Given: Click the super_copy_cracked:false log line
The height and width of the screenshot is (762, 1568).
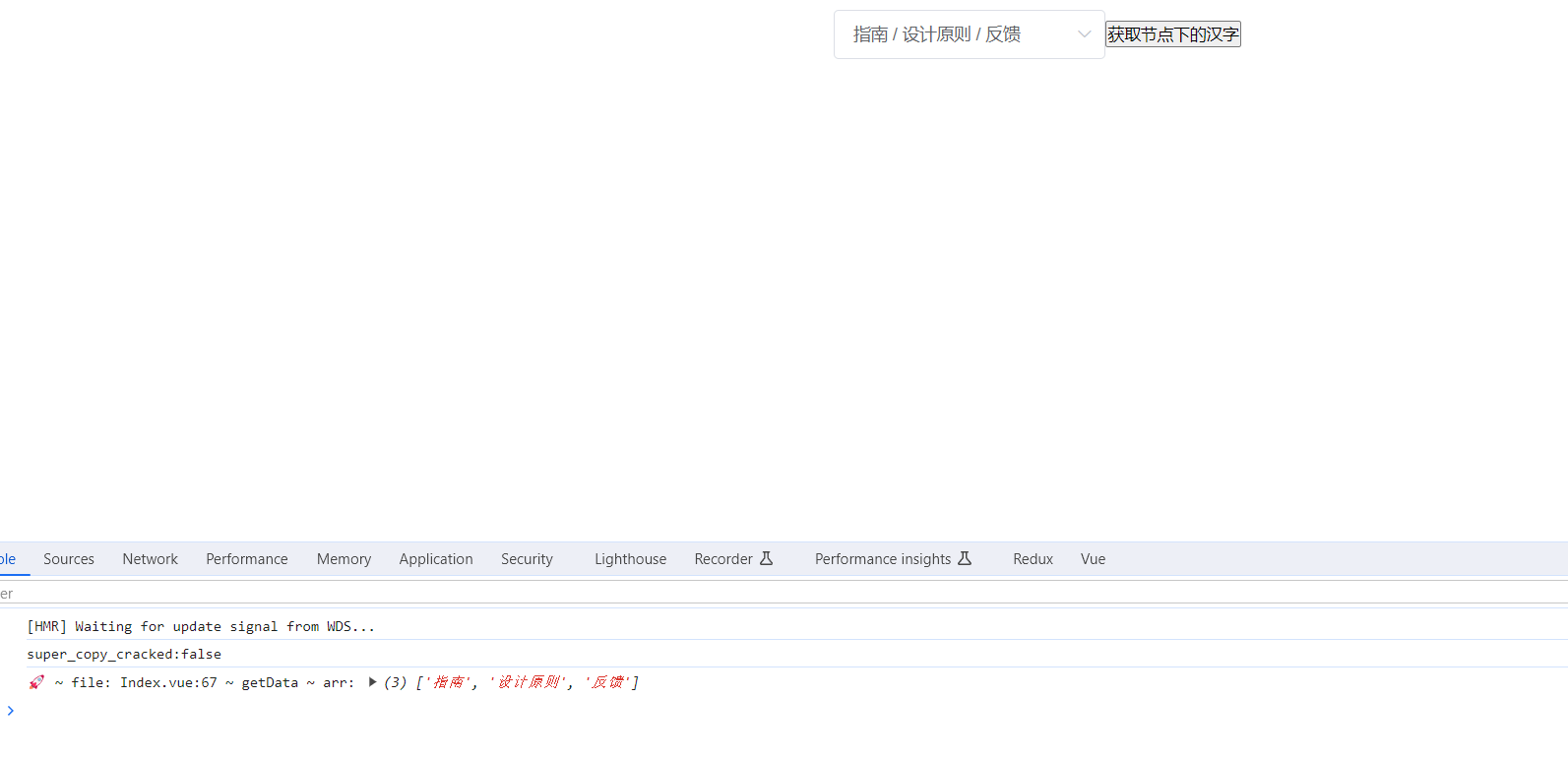Looking at the screenshot, I should tap(124, 654).
